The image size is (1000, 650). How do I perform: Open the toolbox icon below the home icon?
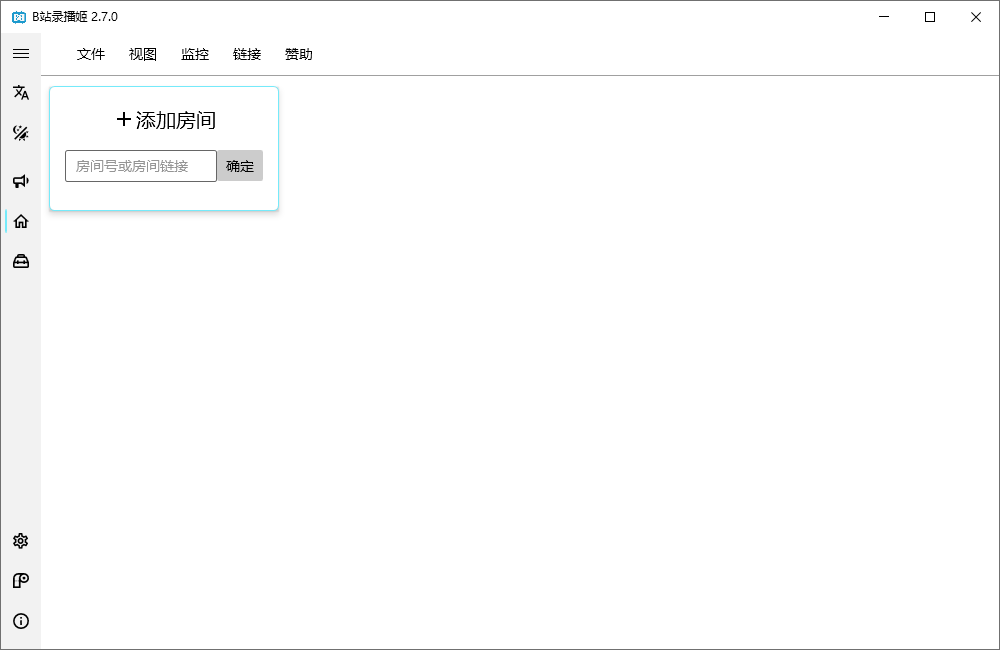[21, 262]
